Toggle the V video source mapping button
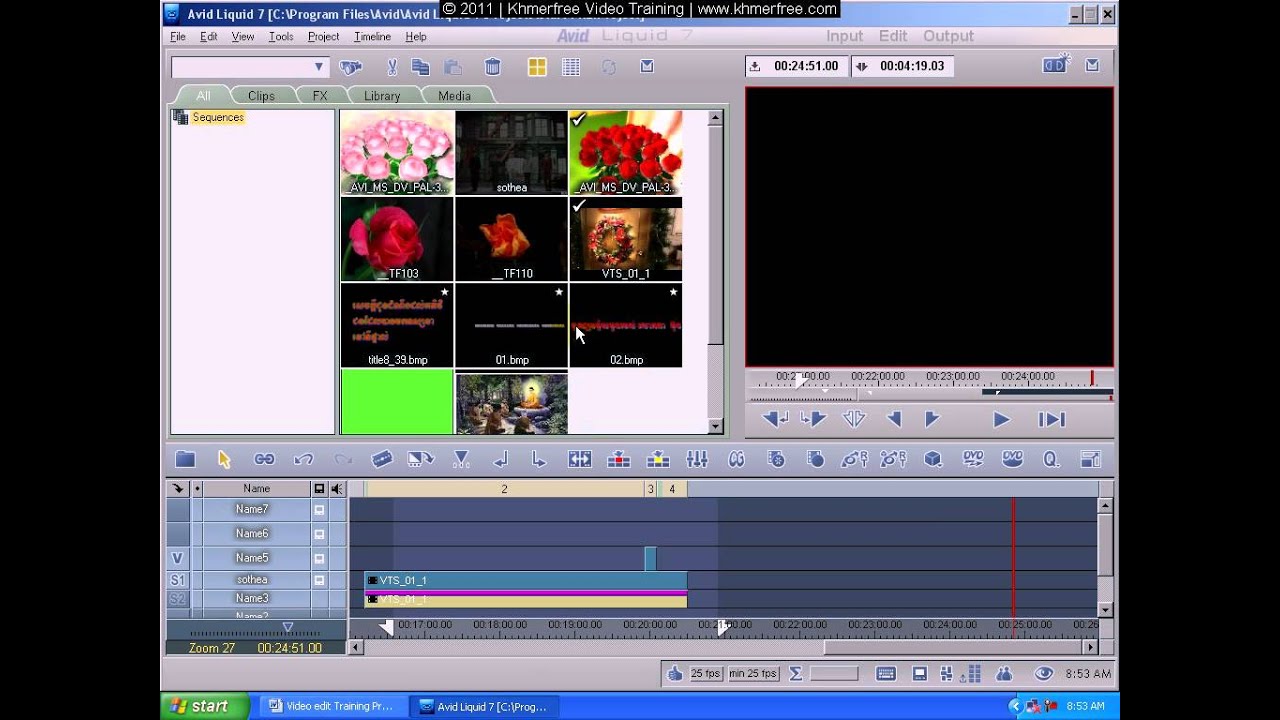The image size is (1280, 720). [177, 558]
